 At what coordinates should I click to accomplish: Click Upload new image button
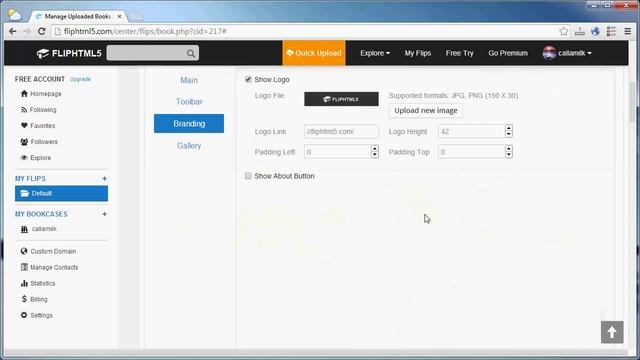tap(426, 111)
